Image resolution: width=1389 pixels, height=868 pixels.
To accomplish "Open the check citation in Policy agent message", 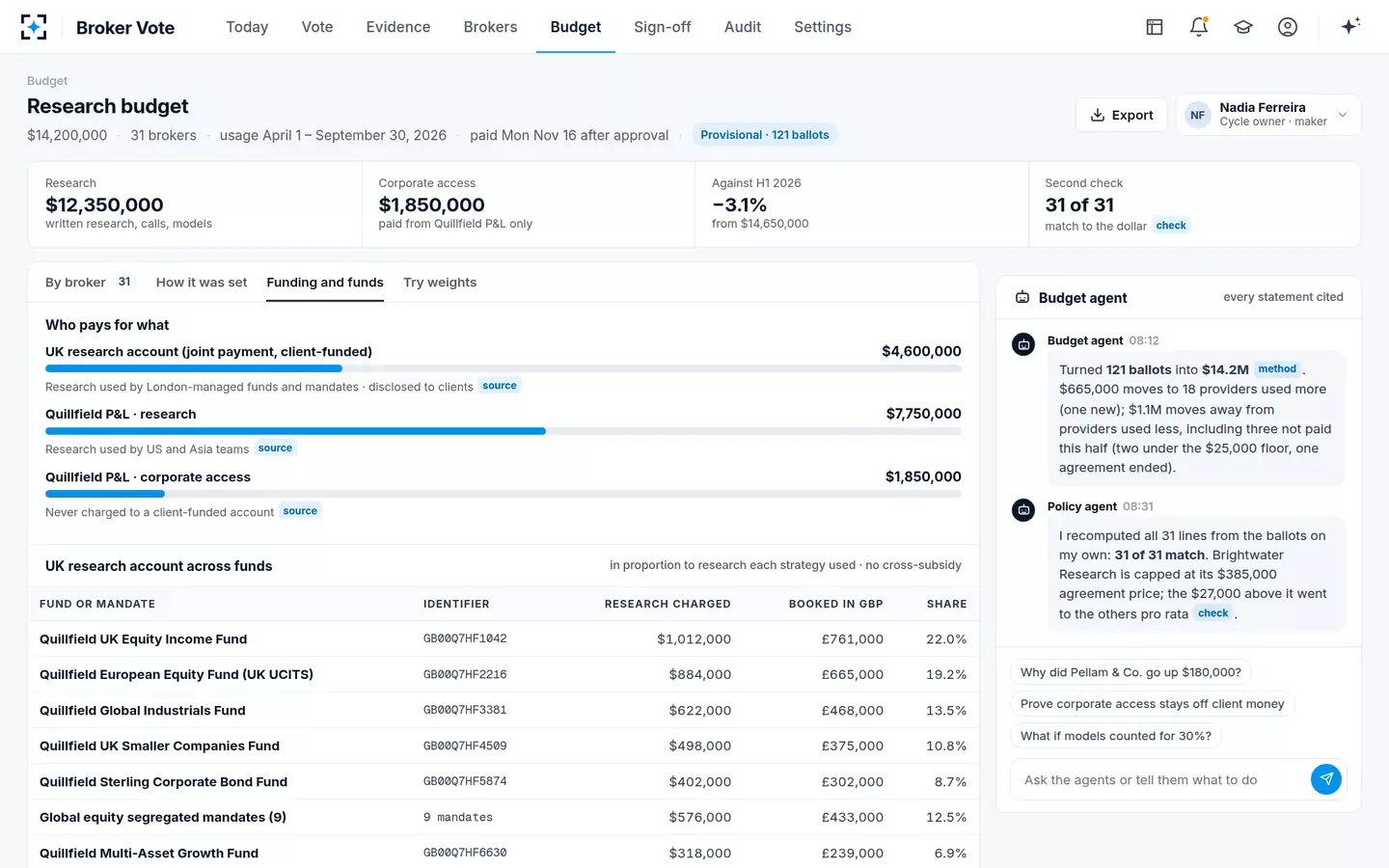I will [1212, 613].
